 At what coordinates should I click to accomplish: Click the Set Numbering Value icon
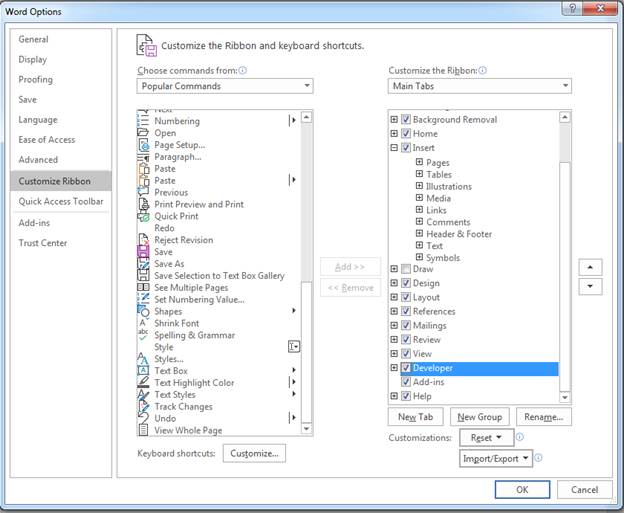tap(143, 299)
